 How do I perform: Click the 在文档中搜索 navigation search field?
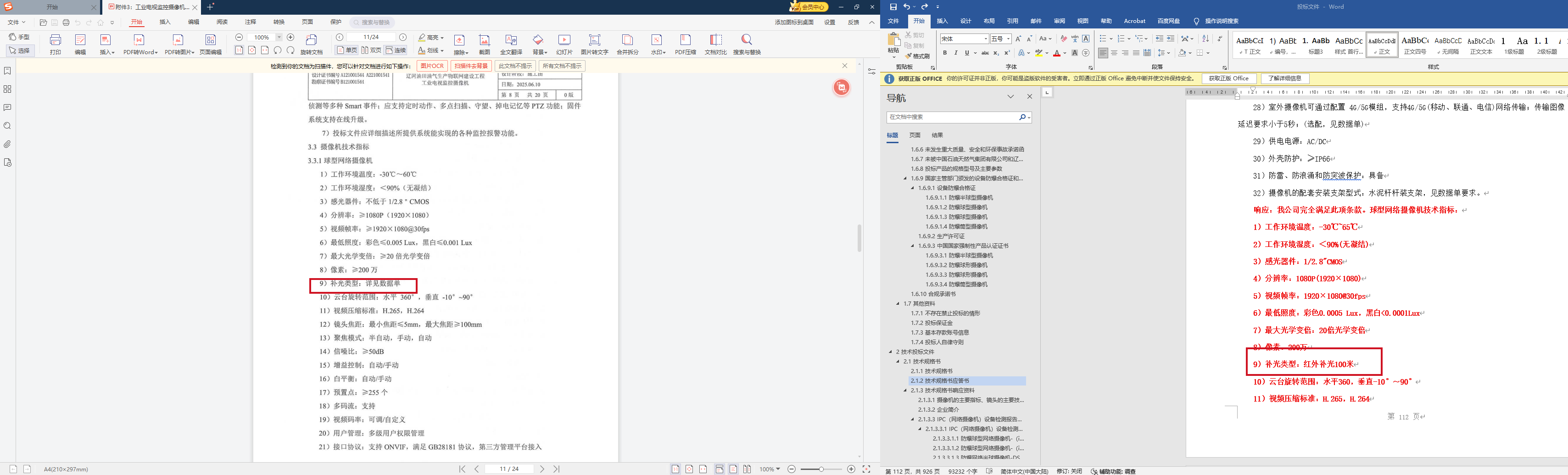pyautogui.click(x=953, y=117)
